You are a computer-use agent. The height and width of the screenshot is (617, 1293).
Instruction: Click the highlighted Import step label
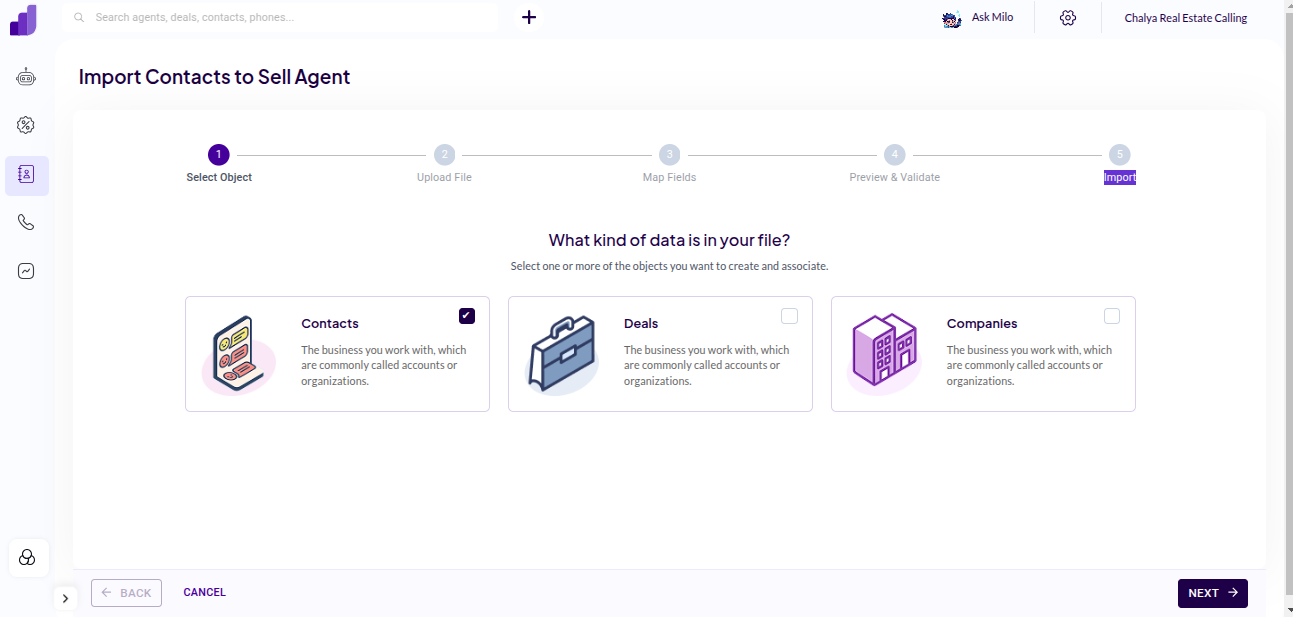pyautogui.click(x=1120, y=177)
